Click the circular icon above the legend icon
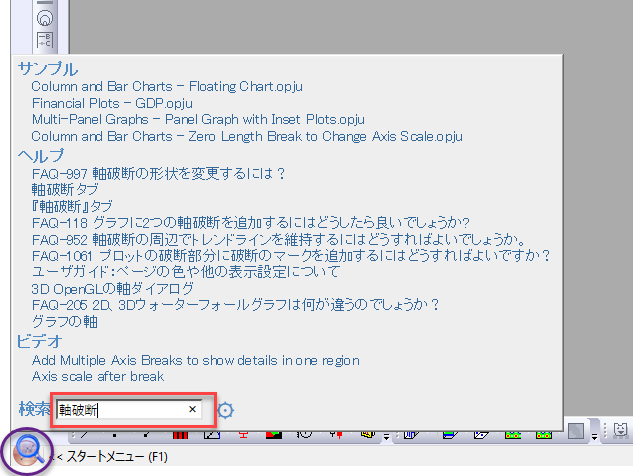Image resolution: width=633 pixels, height=476 pixels. (x=45, y=18)
